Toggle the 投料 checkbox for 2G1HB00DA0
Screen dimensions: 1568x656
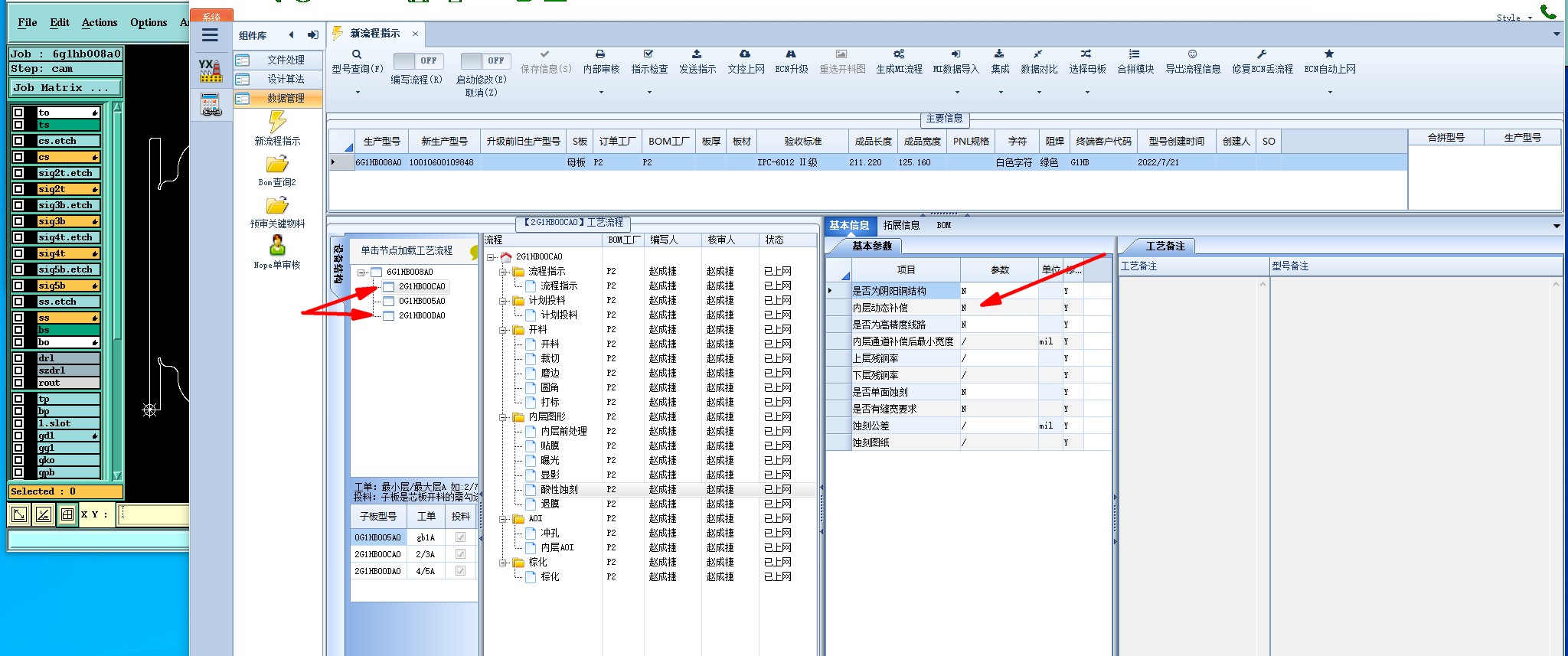click(x=460, y=571)
